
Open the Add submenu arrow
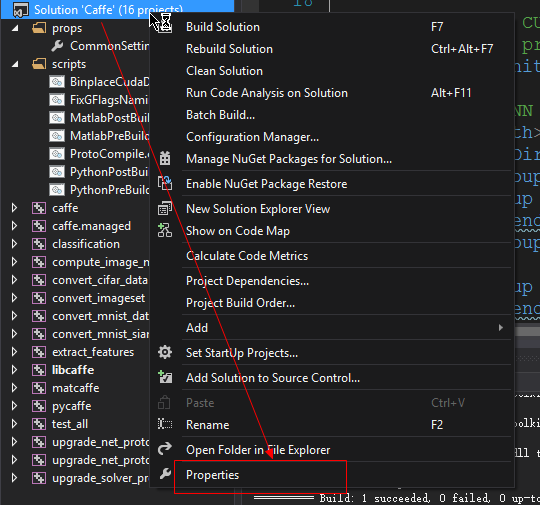(x=501, y=327)
